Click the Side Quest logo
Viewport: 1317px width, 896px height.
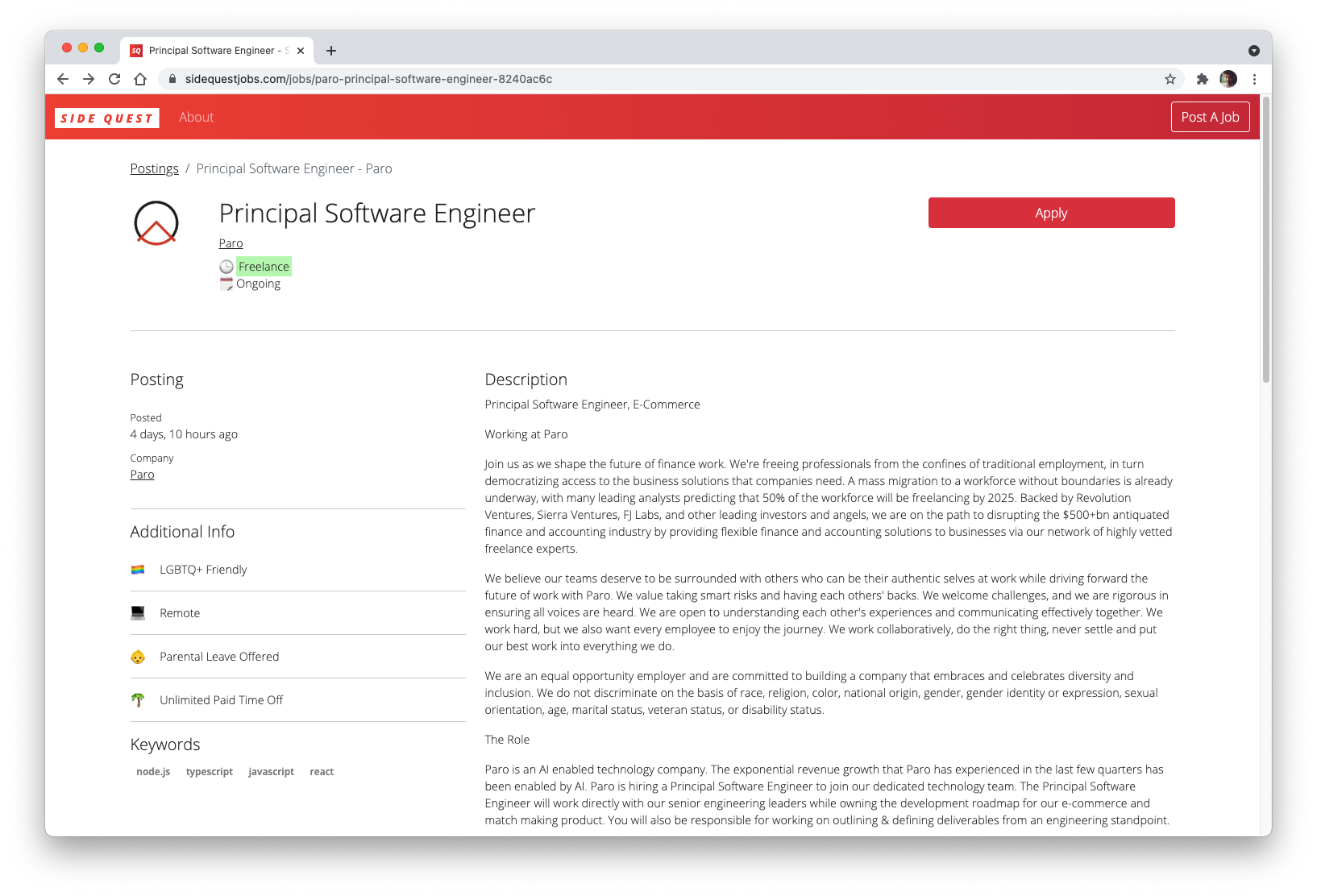click(x=107, y=118)
